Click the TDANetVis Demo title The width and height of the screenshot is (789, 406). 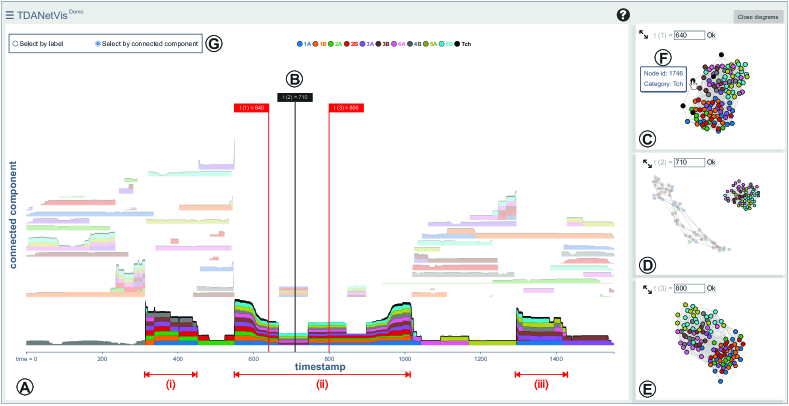coord(49,15)
